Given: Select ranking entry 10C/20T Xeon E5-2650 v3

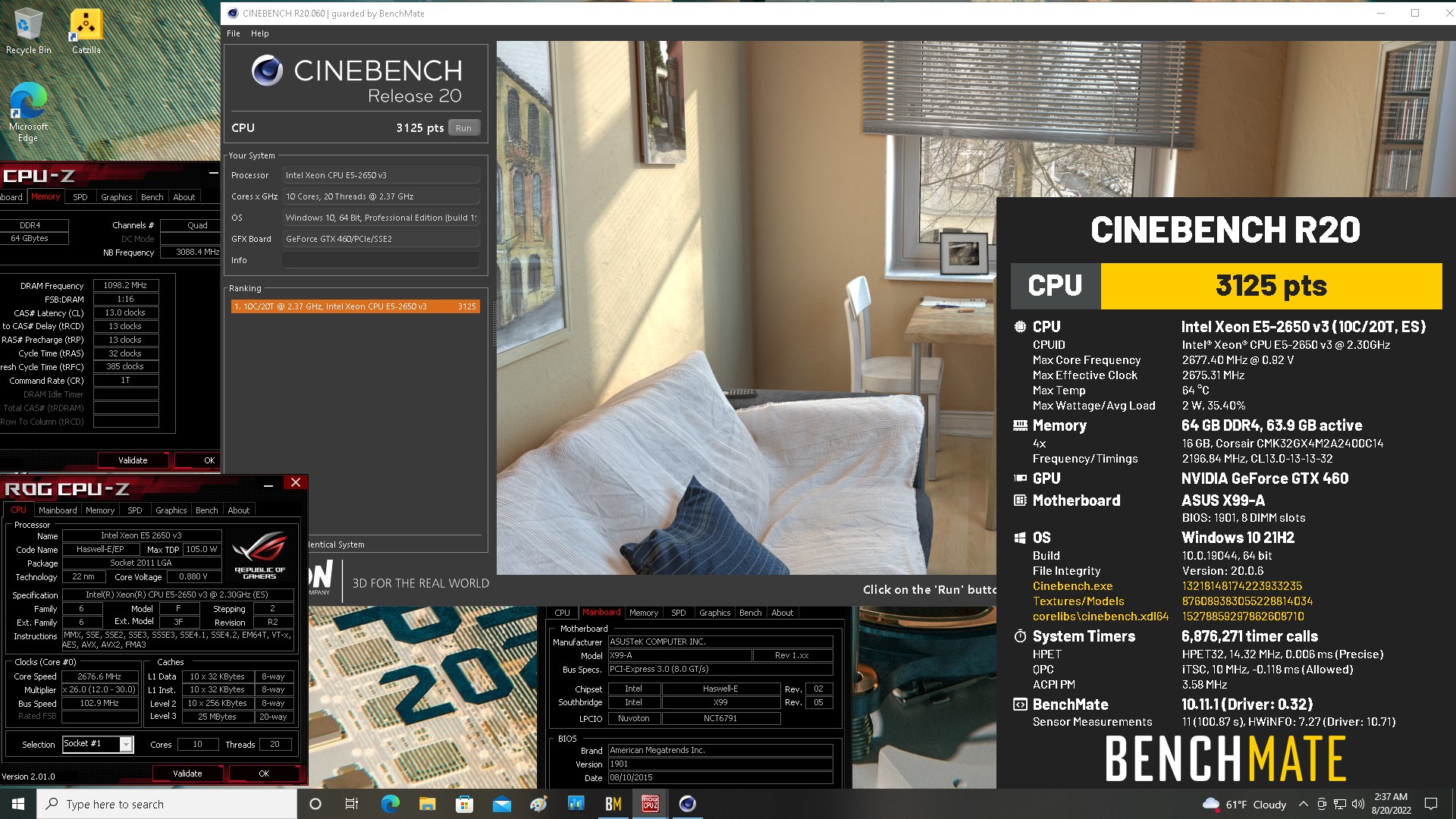Looking at the screenshot, I should 356,306.
